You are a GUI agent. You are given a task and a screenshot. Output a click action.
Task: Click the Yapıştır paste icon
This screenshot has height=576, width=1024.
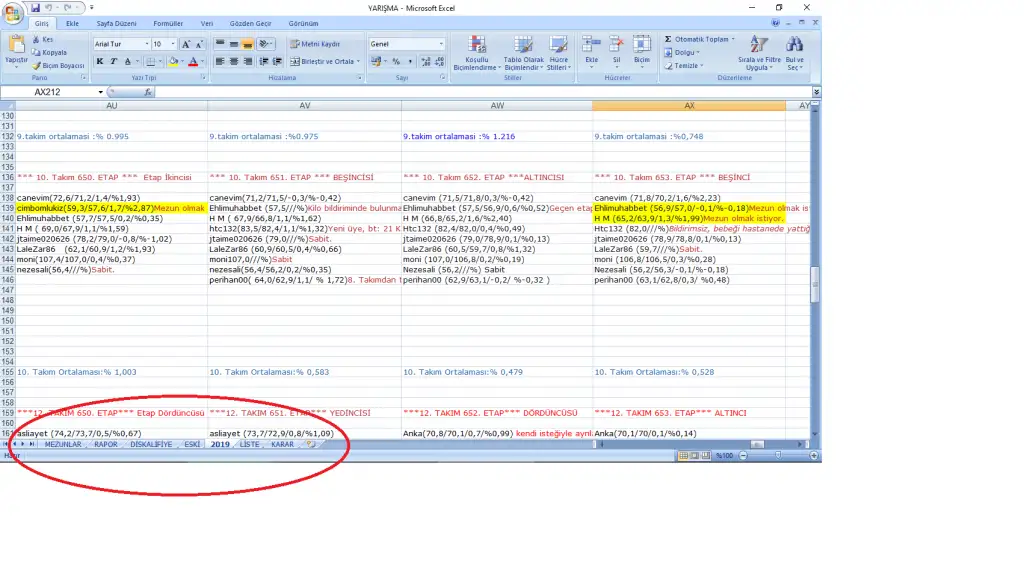[x=16, y=46]
